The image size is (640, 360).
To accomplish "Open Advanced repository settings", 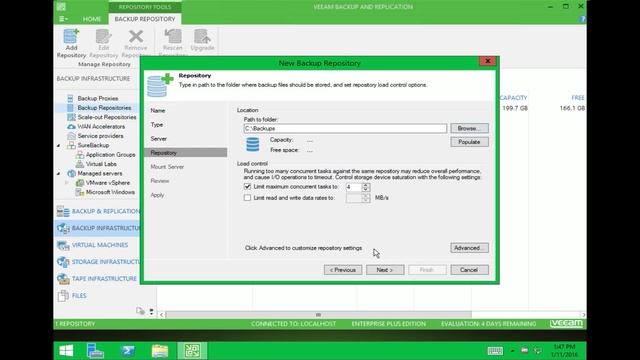I will point(469,248).
